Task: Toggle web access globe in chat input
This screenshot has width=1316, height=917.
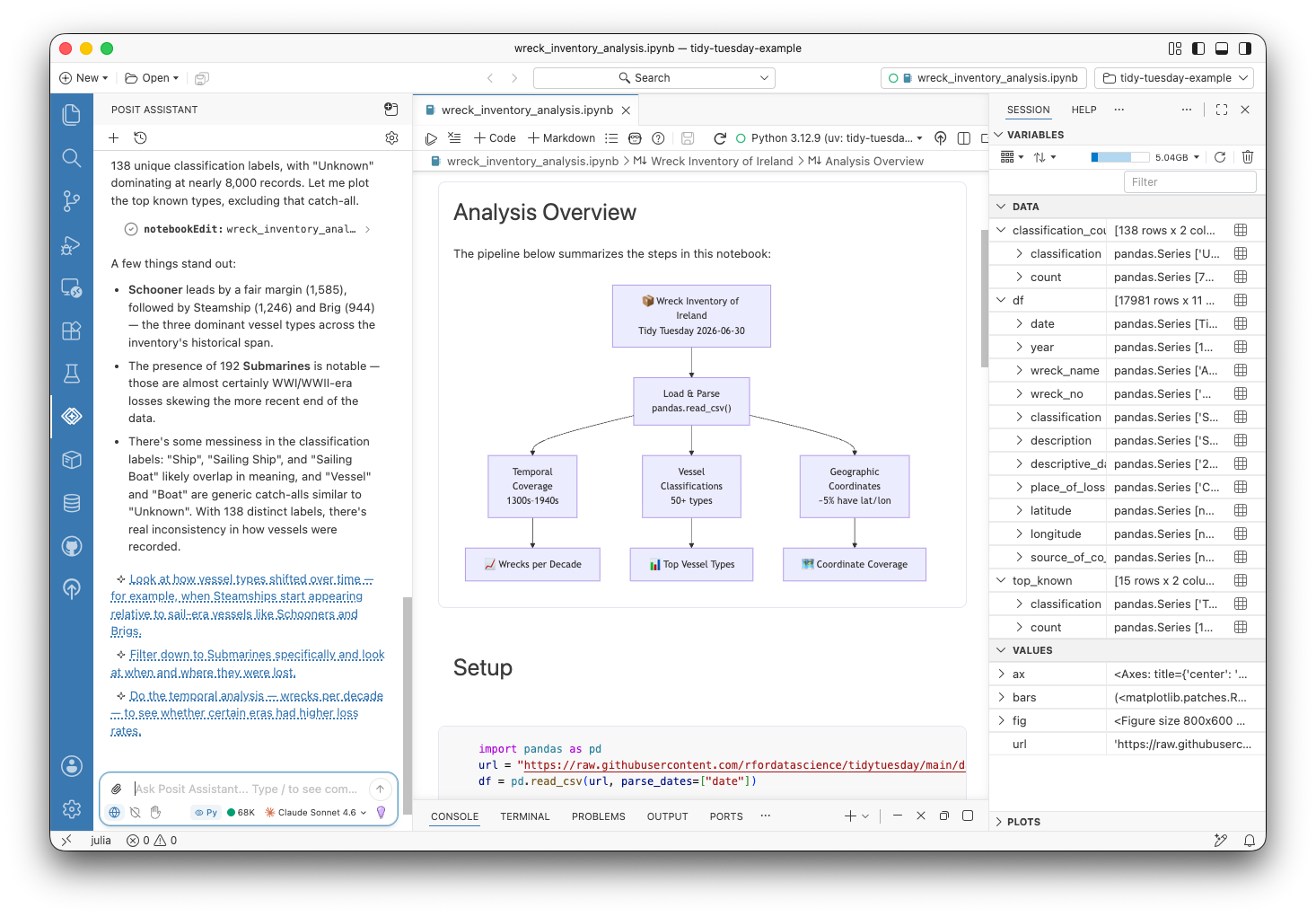Action: click(115, 812)
